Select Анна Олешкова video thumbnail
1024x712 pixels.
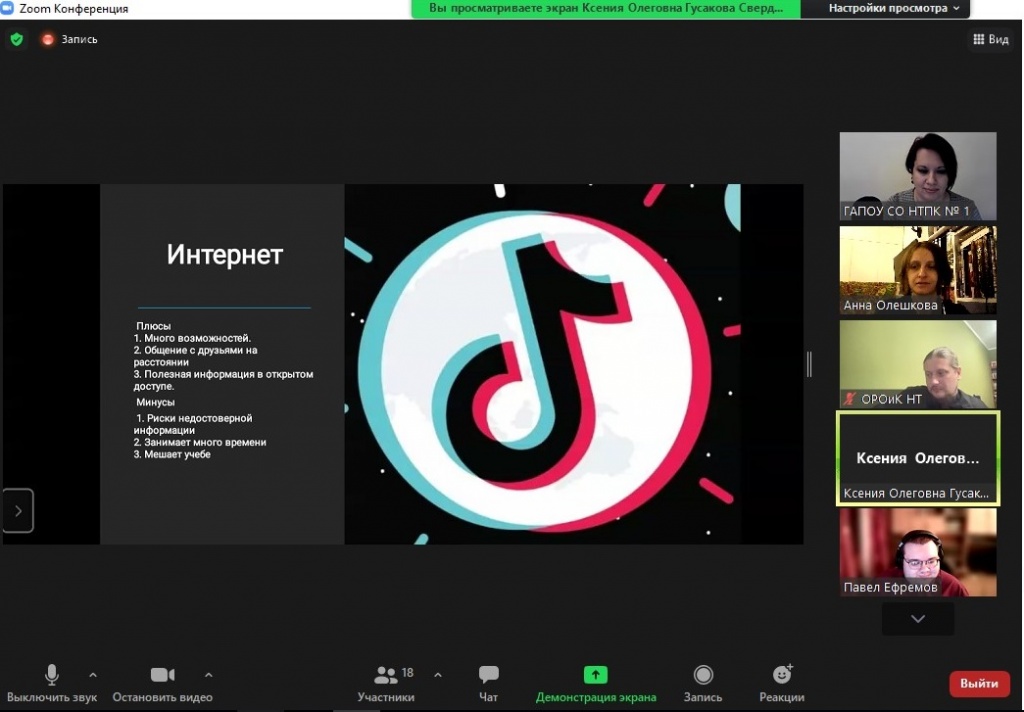pos(917,270)
